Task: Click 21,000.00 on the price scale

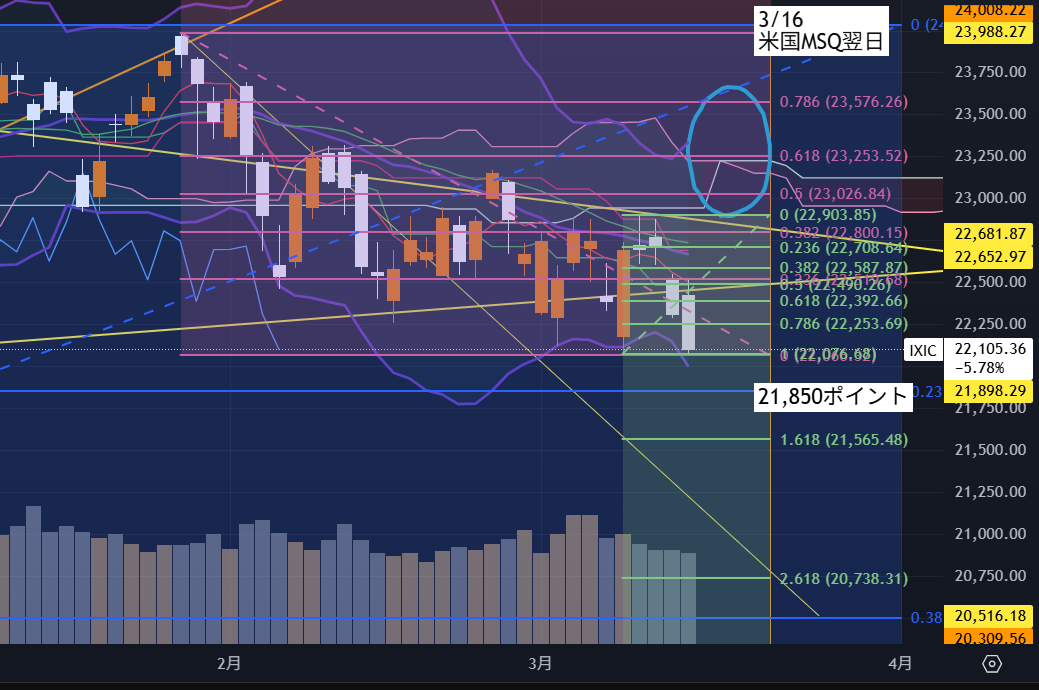Action: pyautogui.click(x=990, y=534)
